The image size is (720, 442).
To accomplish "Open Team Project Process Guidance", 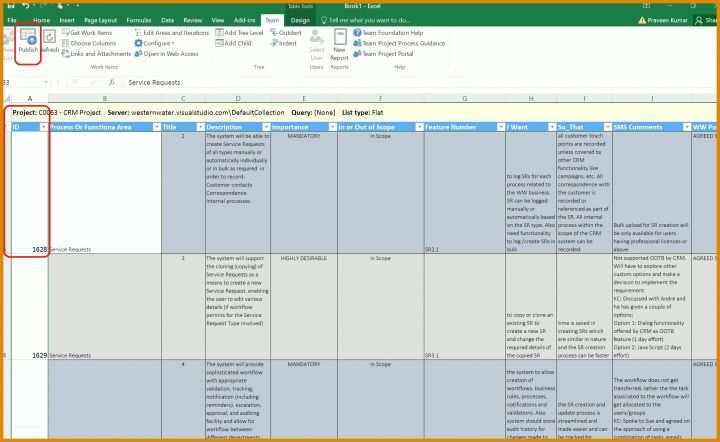I will (399, 43).
